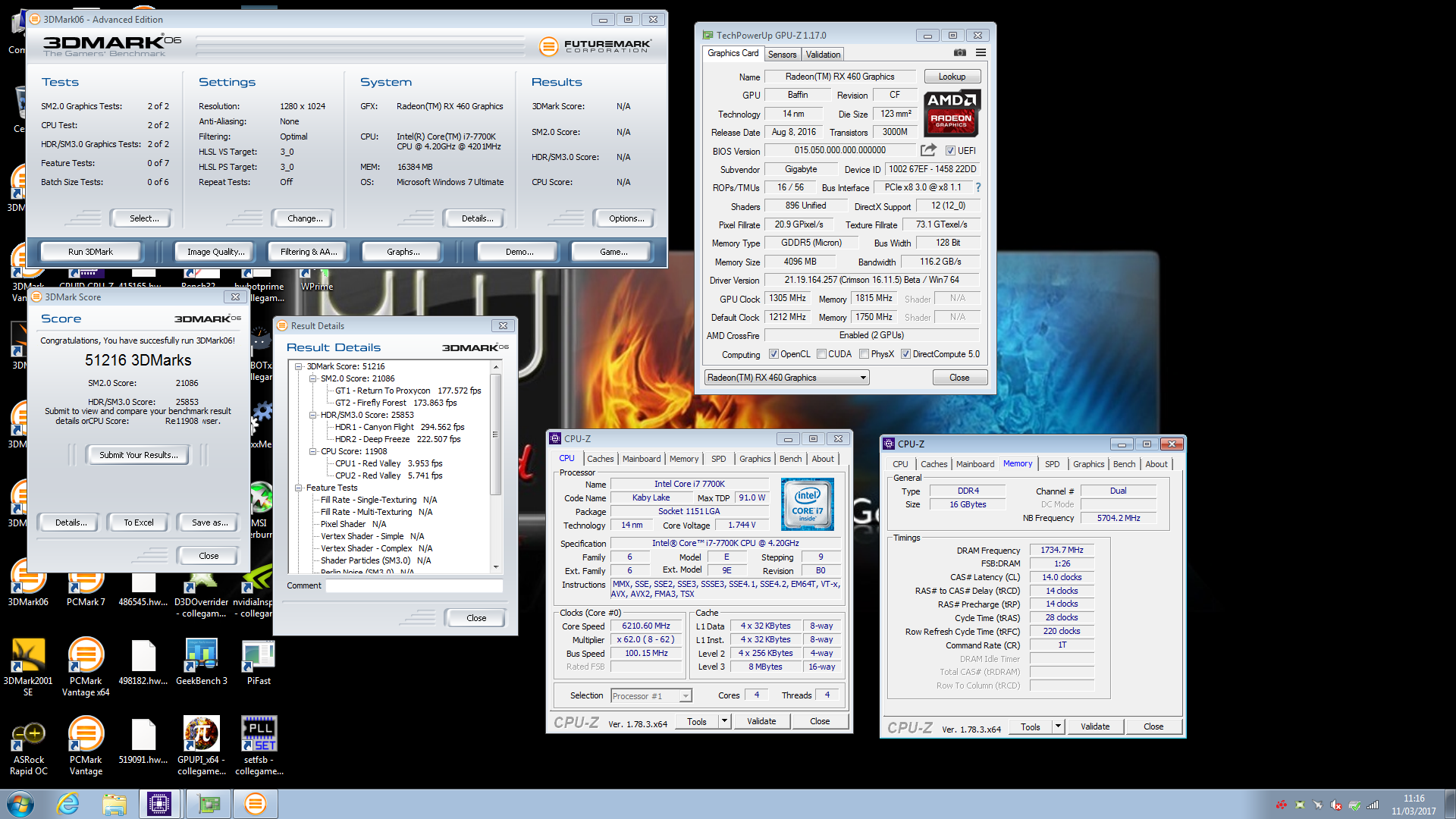Open the GPU selection dropdown in GPU-Z

point(786,378)
